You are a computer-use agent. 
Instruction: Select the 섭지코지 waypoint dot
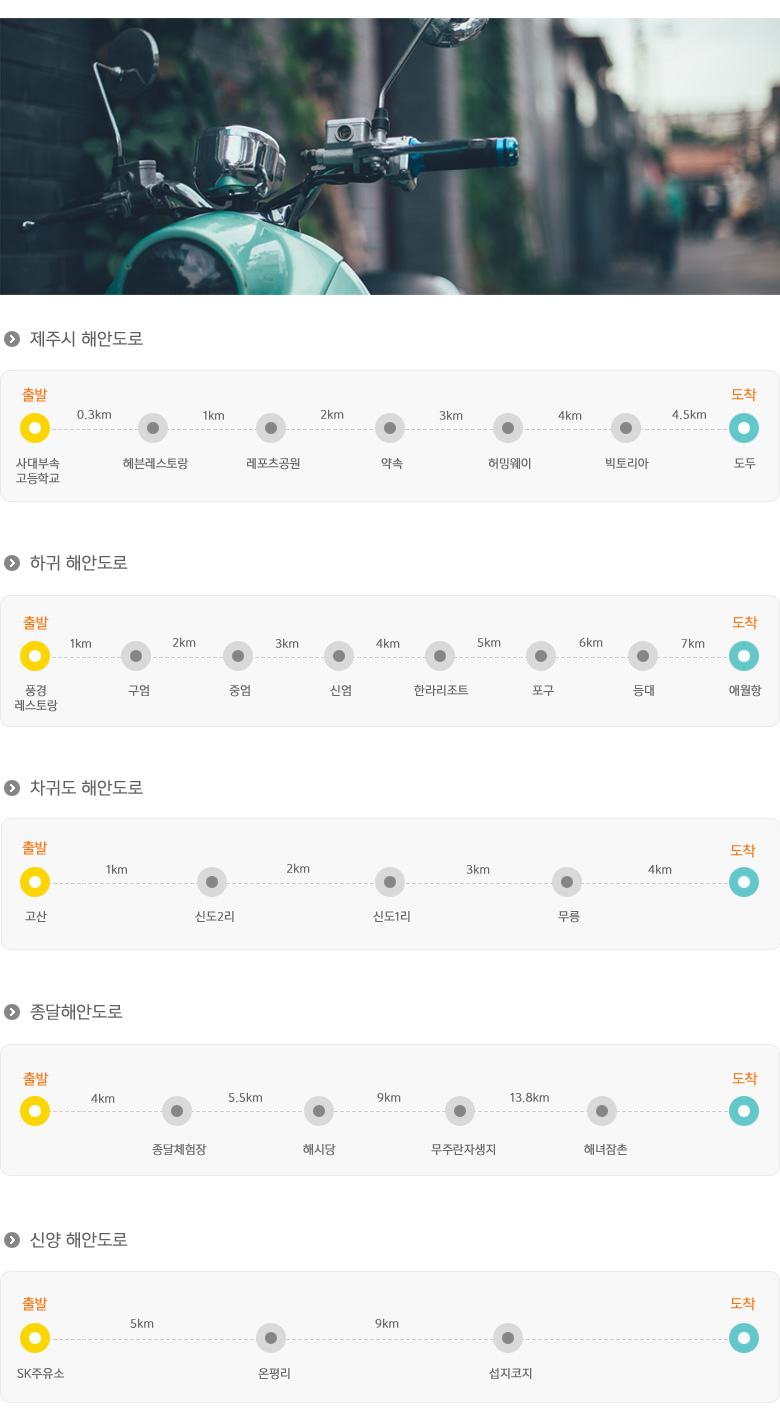508,1338
